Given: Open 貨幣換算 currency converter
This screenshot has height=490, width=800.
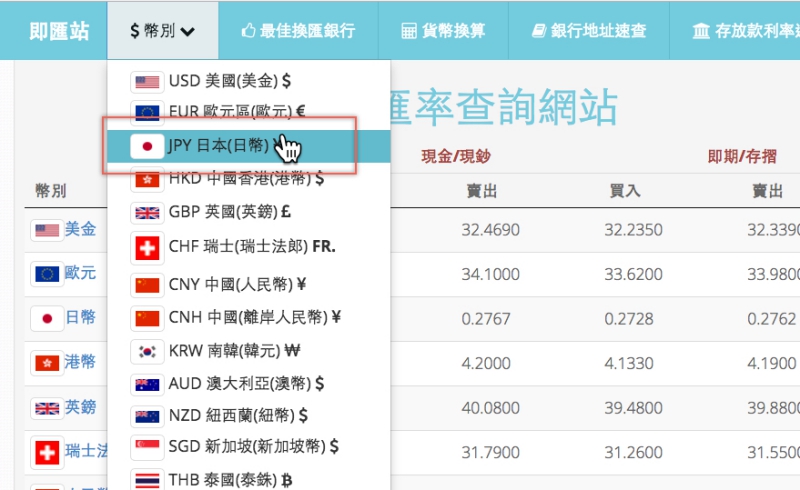Looking at the screenshot, I should [443, 31].
